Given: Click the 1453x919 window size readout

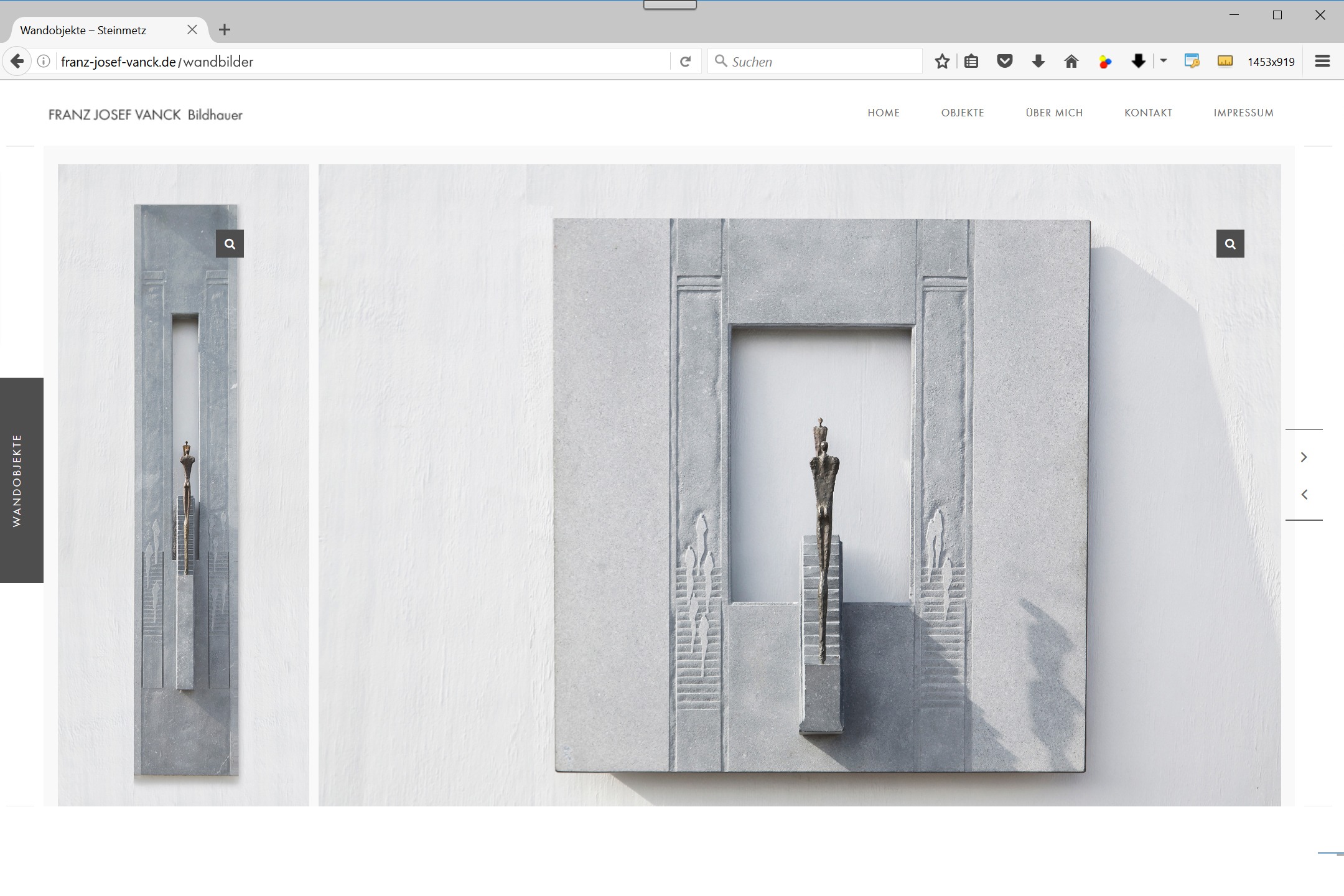Looking at the screenshot, I should coord(1271,62).
